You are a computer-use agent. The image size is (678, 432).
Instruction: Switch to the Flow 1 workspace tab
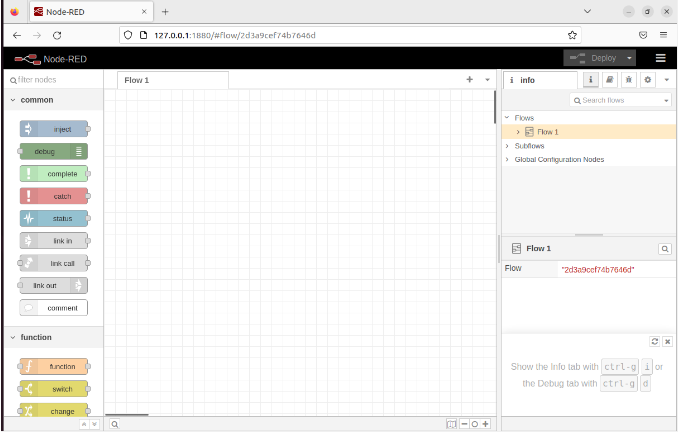[x=173, y=80]
